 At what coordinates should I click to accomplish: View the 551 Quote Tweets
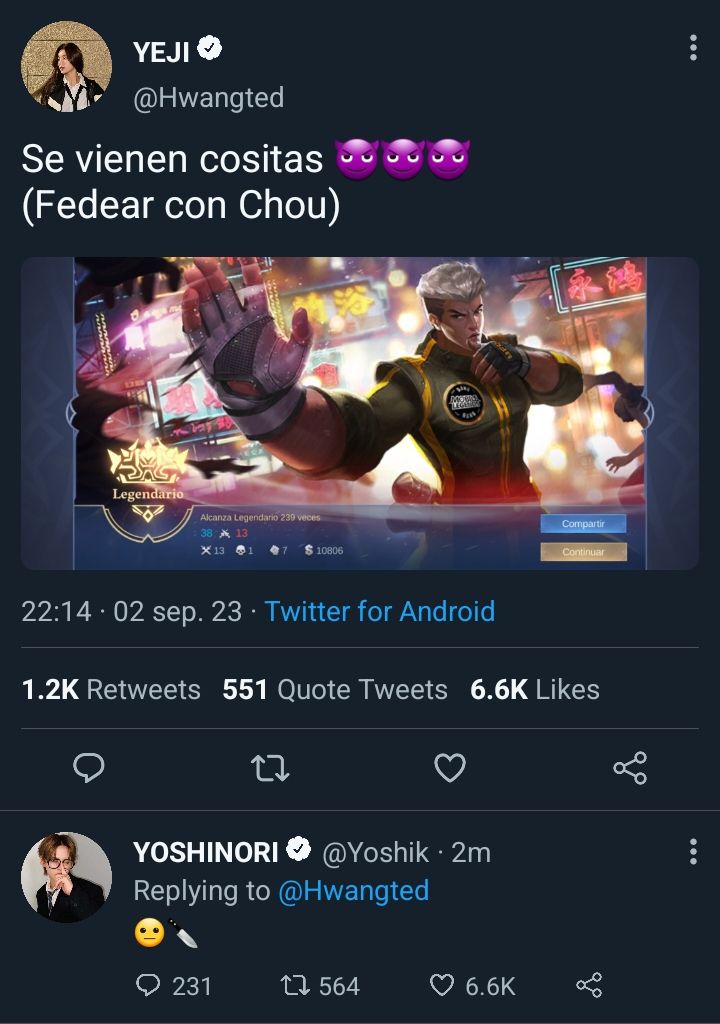[335, 690]
